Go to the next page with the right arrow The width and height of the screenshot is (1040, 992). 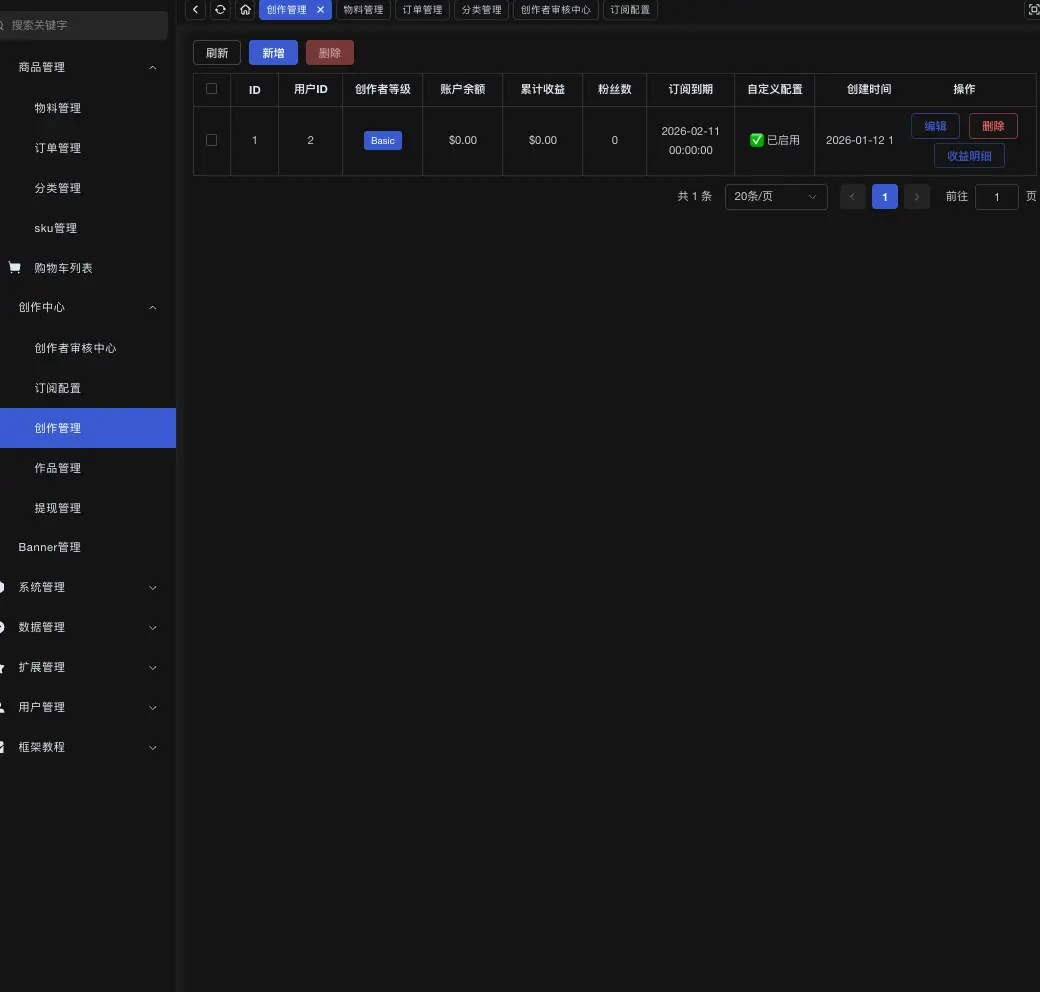(x=917, y=197)
